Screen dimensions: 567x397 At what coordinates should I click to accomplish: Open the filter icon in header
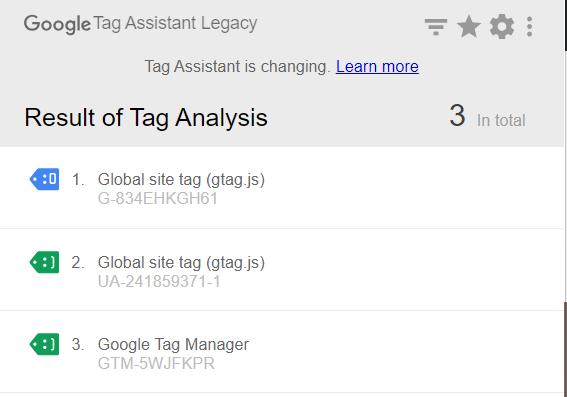pos(436,27)
